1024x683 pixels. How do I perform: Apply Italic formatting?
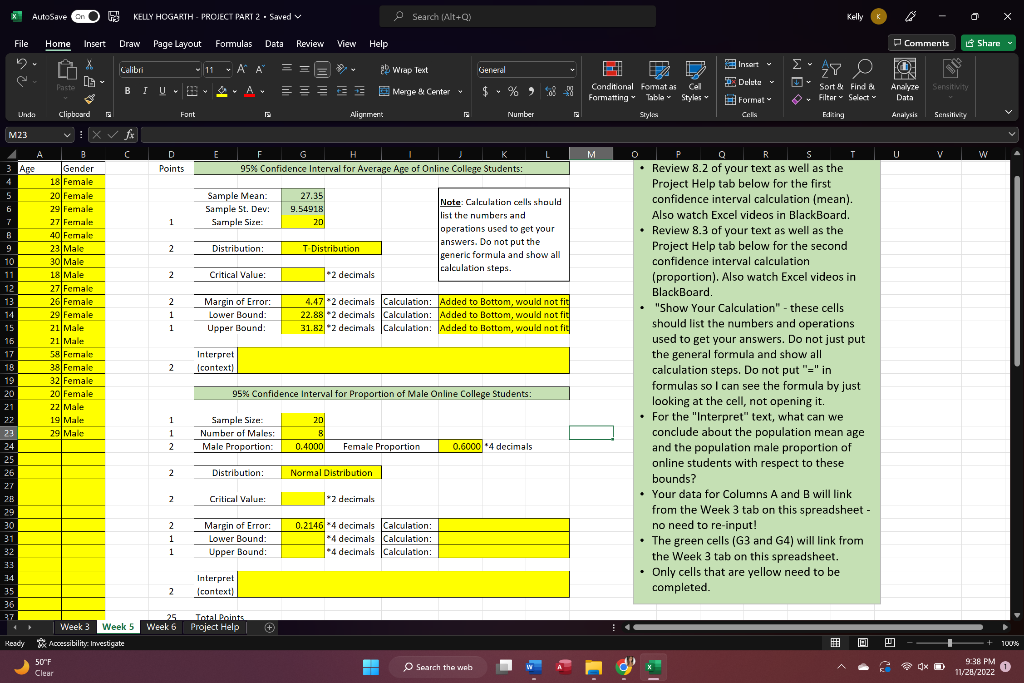[x=144, y=91]
